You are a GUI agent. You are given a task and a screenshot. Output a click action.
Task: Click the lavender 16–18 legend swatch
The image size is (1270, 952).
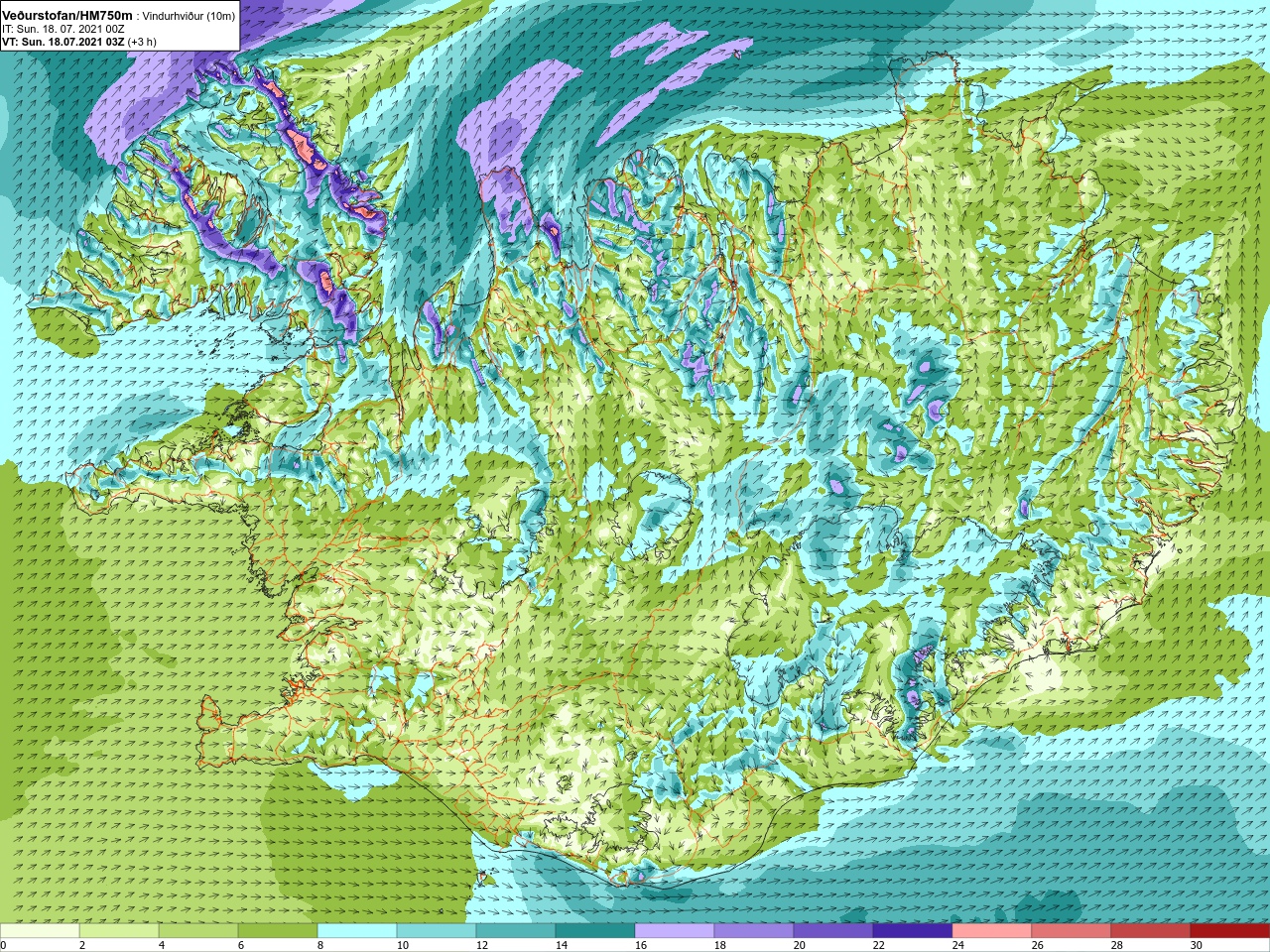click(675, 930)
